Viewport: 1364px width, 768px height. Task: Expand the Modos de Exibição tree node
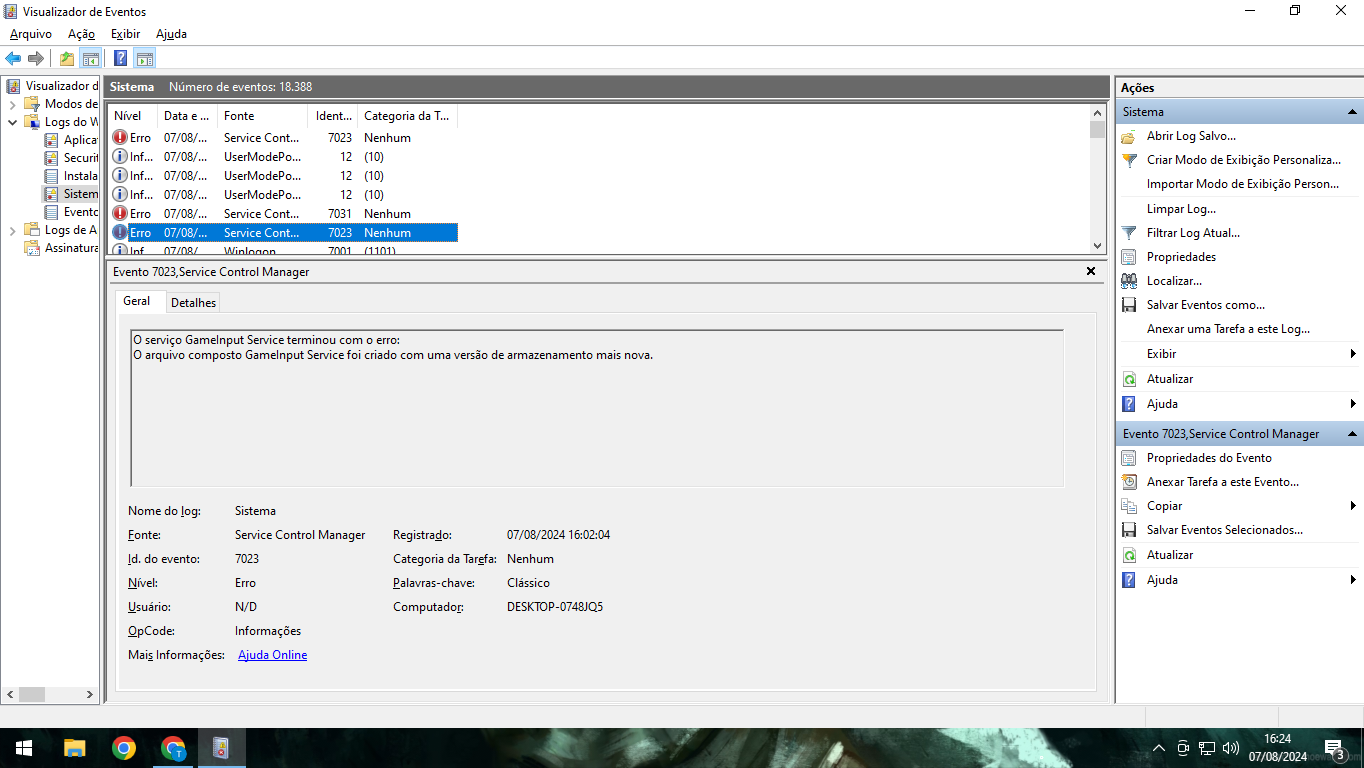(x=12, y=104)
